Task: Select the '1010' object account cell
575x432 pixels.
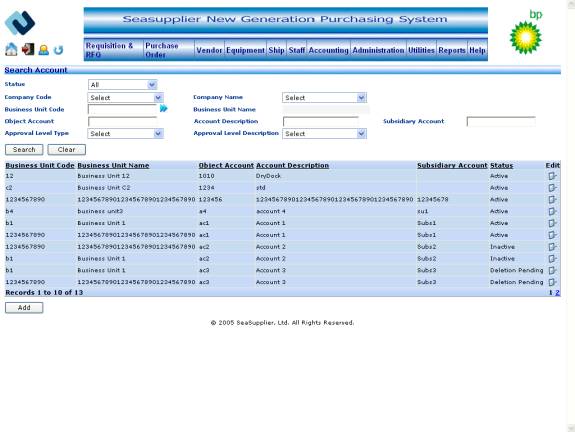Action: click(x=206, y=176)
